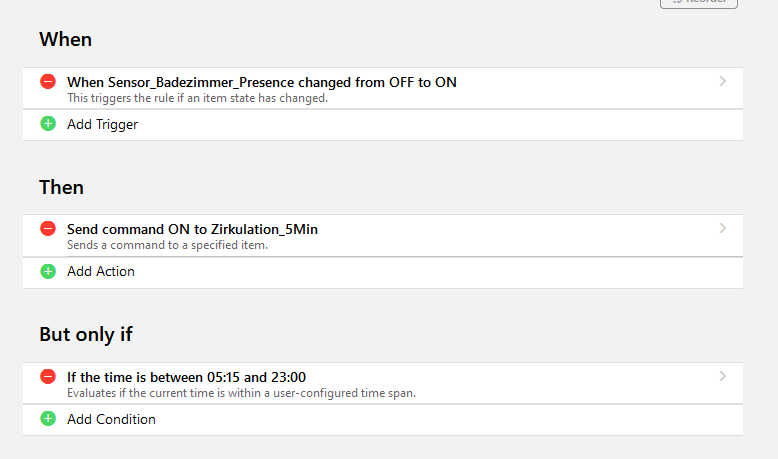Image resolution: width=778 pixels, height=459 pixels.
Task: Remove the time condition using red minus
Action: click(x=48, y=377)
